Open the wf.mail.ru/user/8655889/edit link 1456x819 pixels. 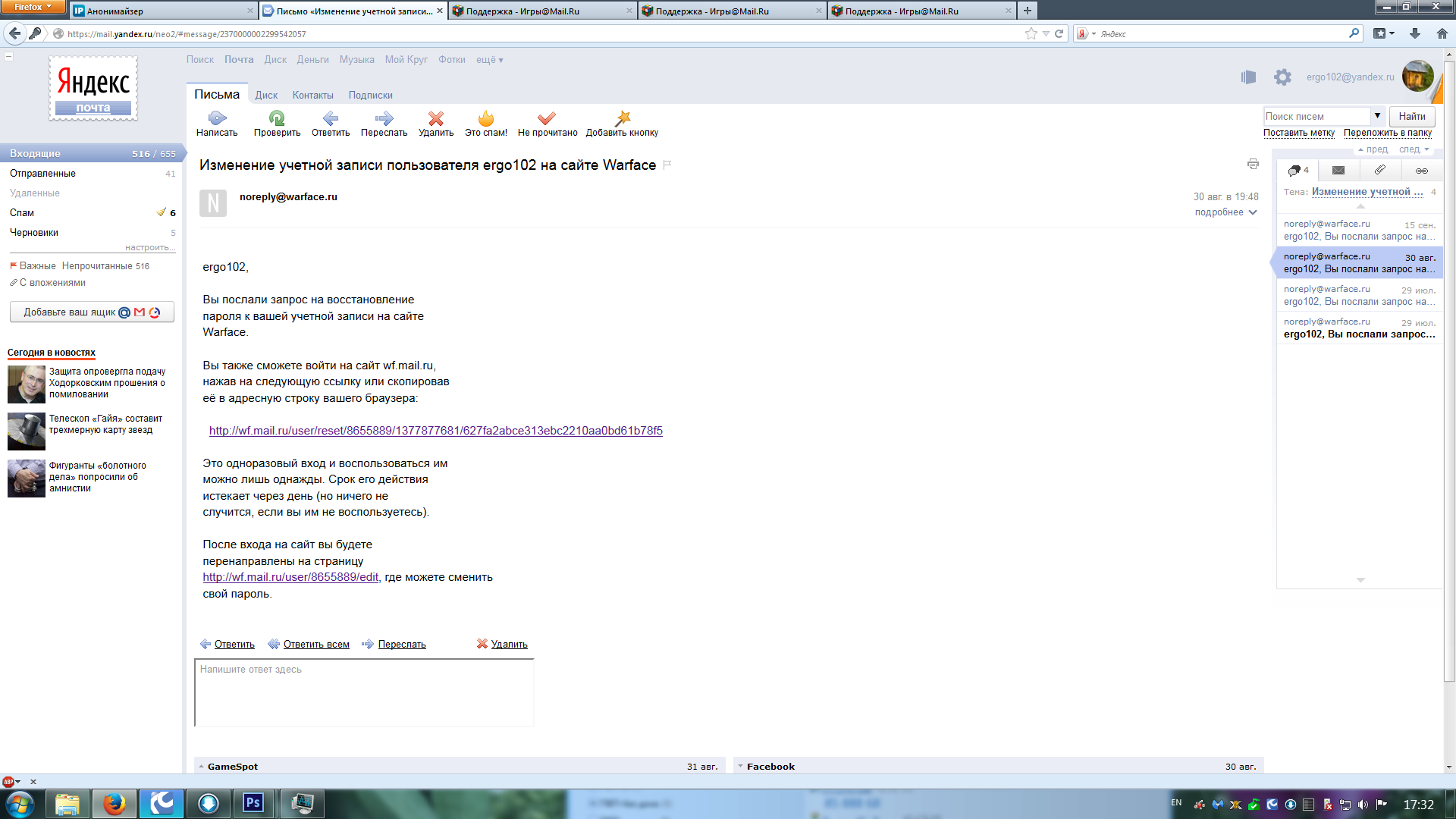pyautogui.click(x=290, y=577)
